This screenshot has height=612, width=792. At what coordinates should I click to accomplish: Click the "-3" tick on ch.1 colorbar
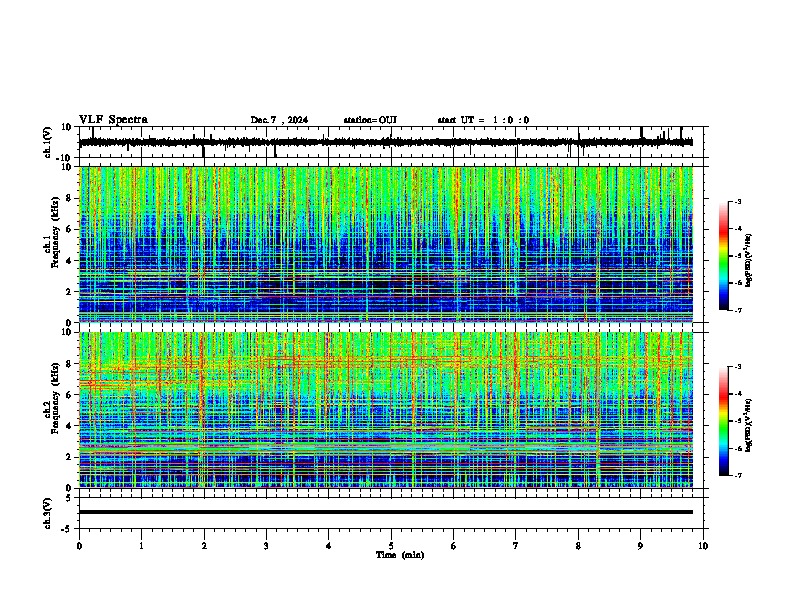click(x=738, y=201)
